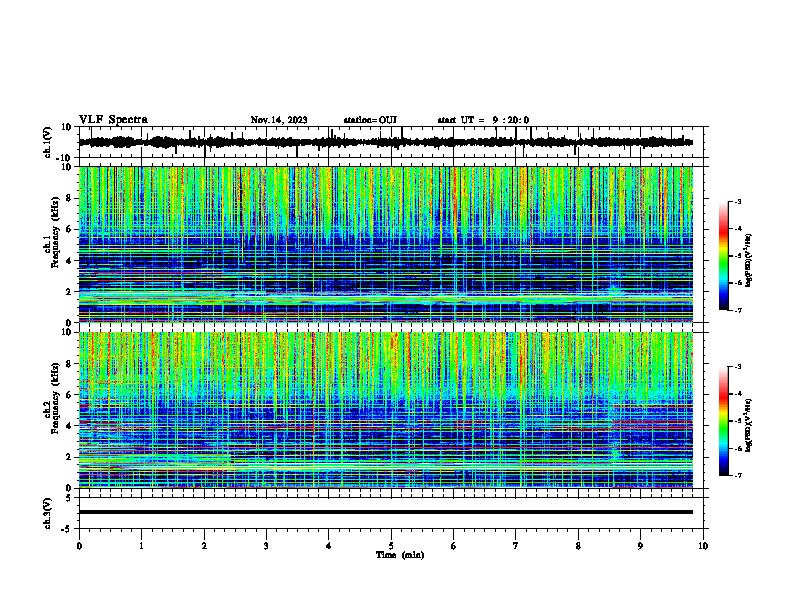Click the '8' kHz tick of ch.1 spectrogram
The height and width of the screenshot is (612, 792).
70,198
